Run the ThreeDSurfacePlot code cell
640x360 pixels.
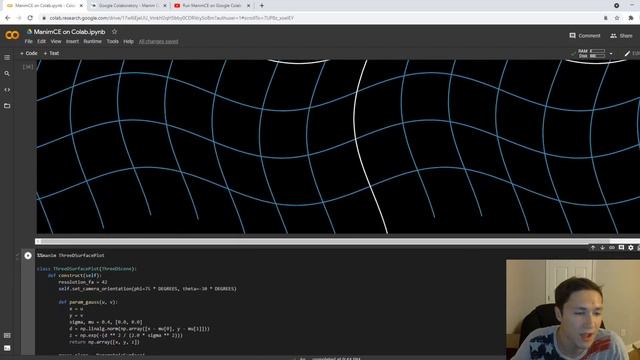tap(28, 256)
